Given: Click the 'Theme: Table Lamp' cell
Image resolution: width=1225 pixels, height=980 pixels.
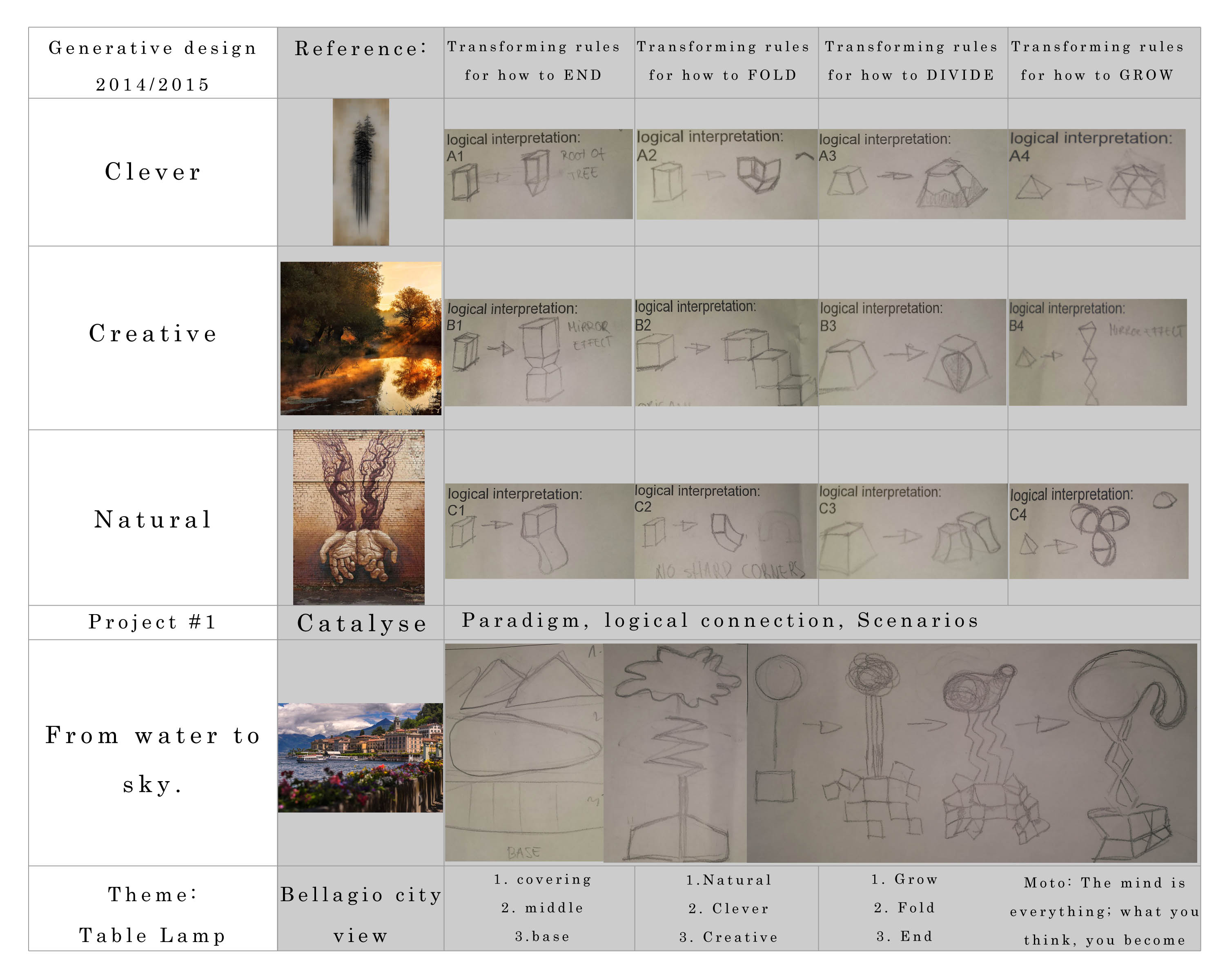Looking at the screenshot, I should (x=152, y=914).
